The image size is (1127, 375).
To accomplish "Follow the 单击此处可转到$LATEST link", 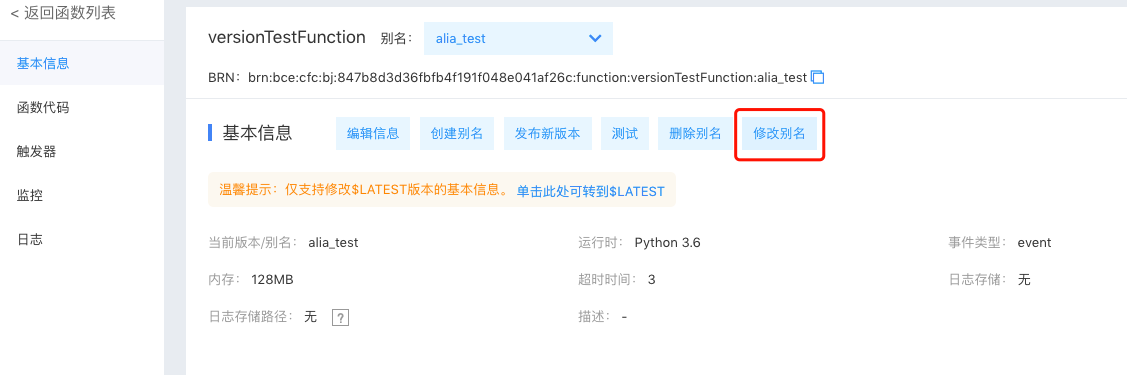I will tap(591, 191).
